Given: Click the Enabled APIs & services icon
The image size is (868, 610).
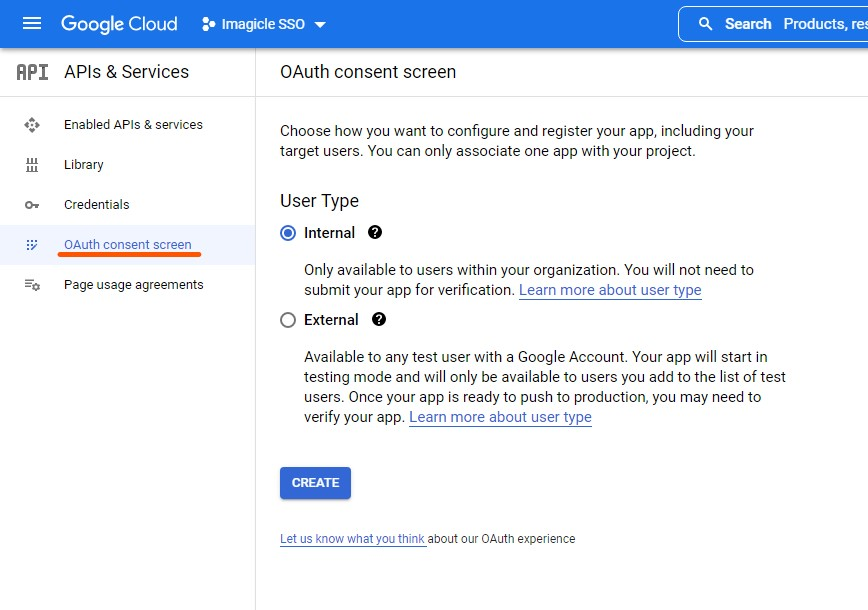Looking at the screenshot, I should (32, 125).
